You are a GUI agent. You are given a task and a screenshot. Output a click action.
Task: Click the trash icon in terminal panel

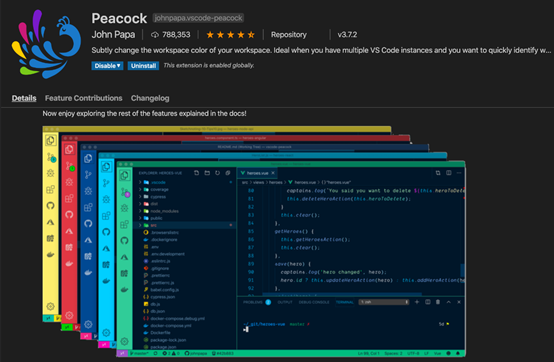click(438, 302)
